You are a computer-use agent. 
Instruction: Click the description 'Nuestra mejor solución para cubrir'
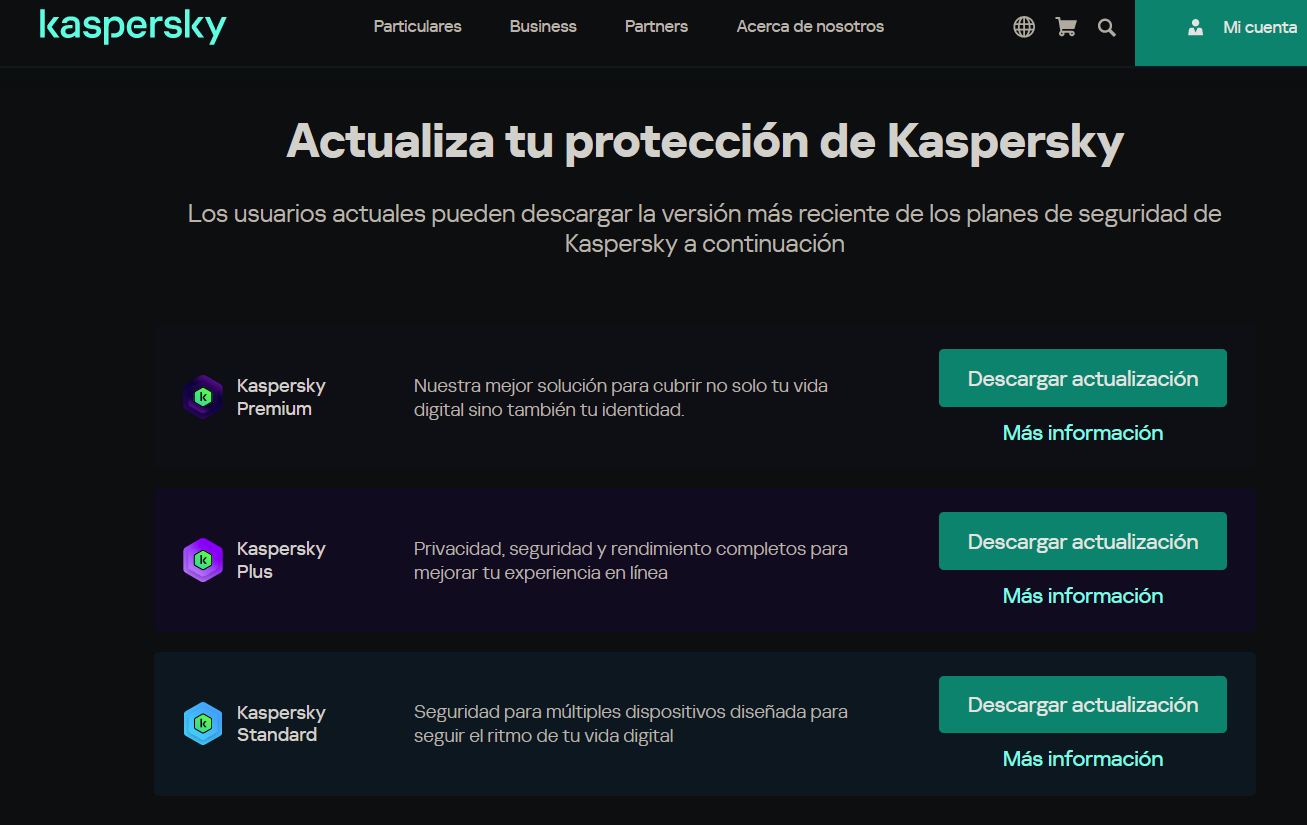pyautogui.click(x=621, y=397)
